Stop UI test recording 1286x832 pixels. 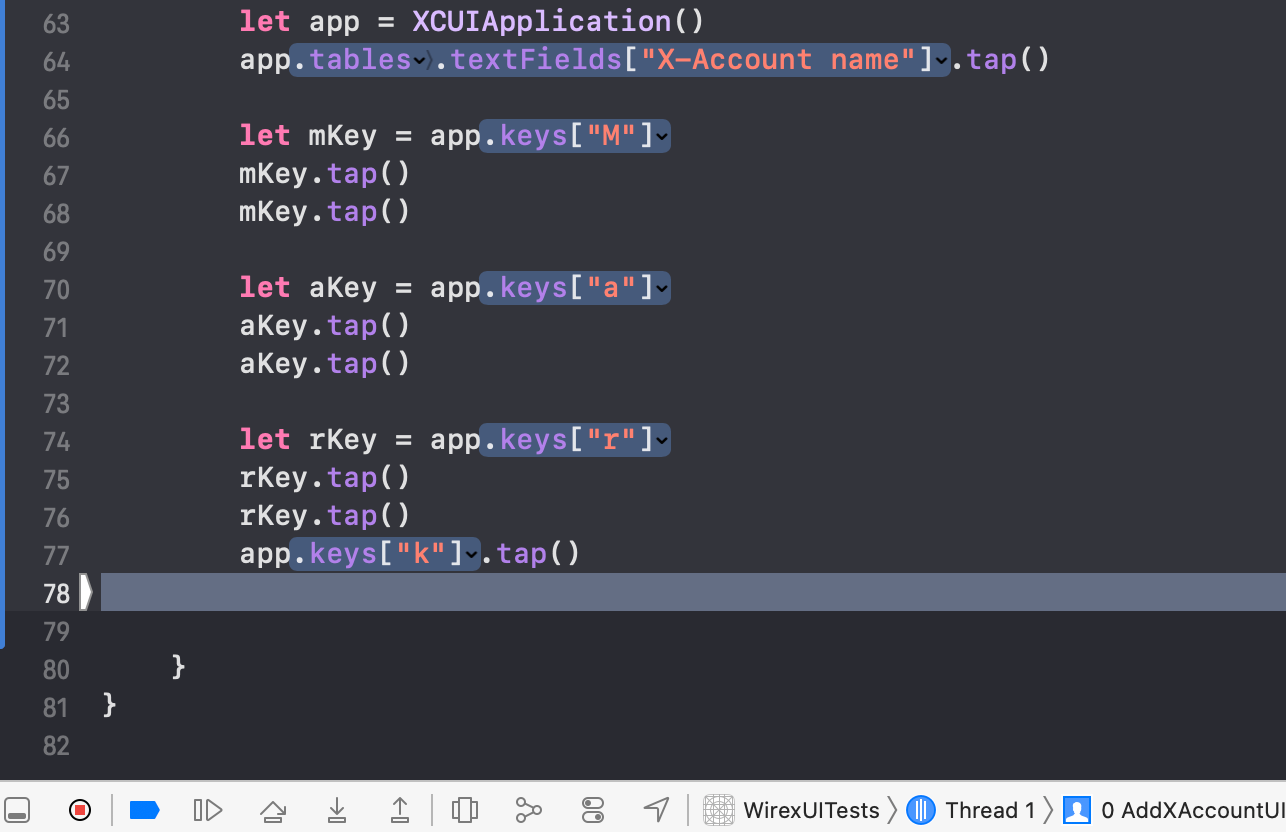80,809
